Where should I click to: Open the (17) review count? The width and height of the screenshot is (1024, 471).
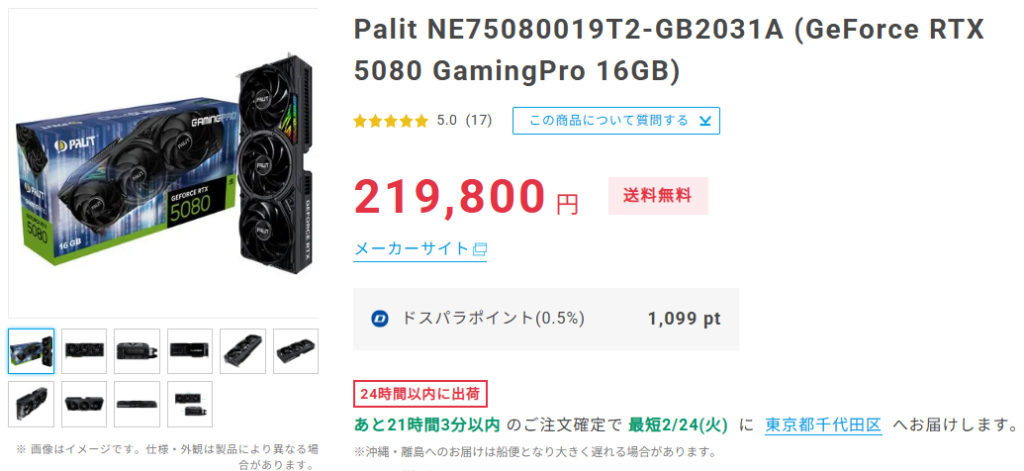click(x=479, y=121)
